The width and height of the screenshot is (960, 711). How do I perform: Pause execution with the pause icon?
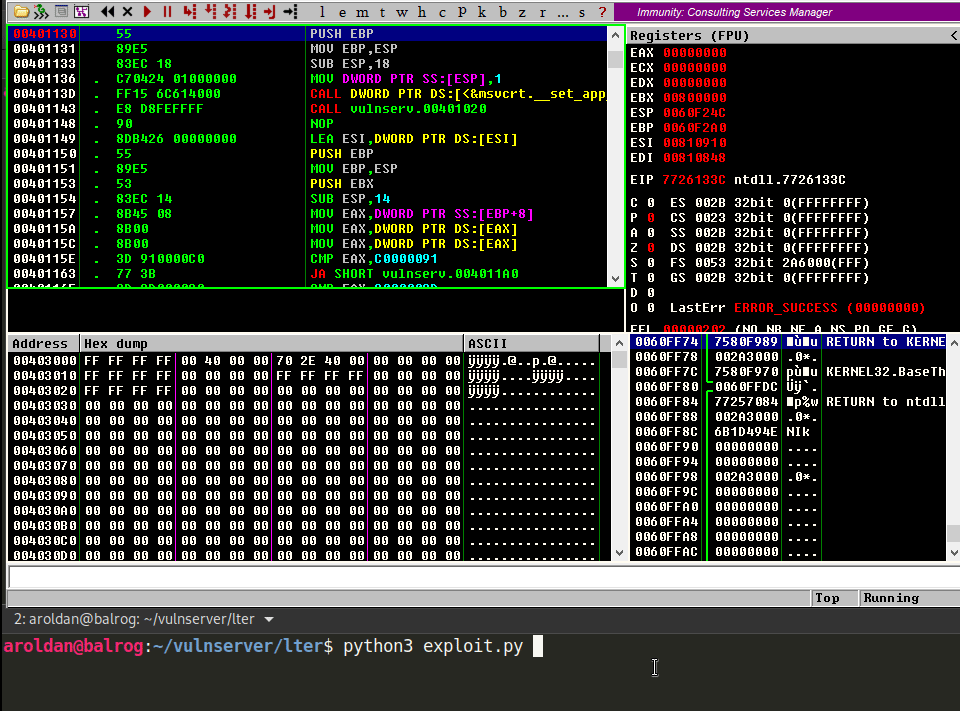coord(167,12)
